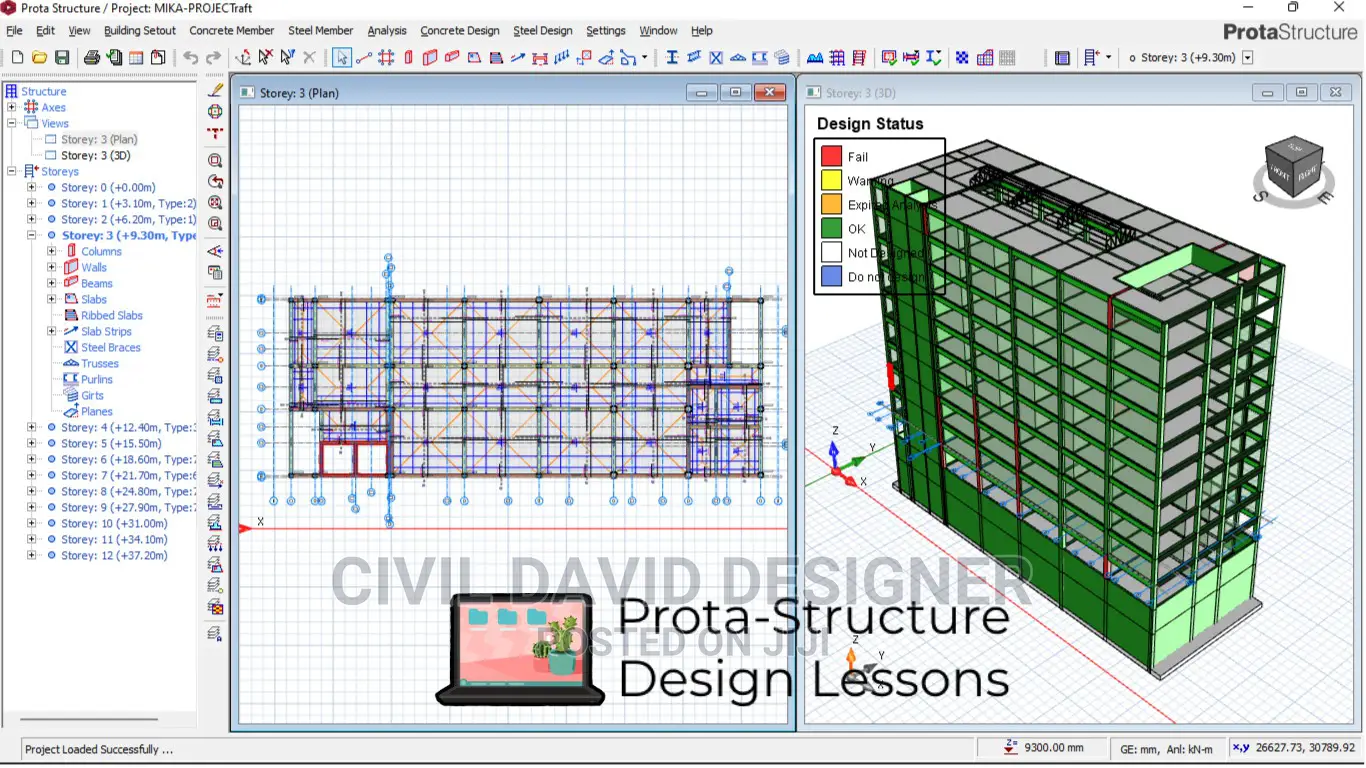Click the Steel I-section member tool
The height and width of the screenshot is (768, 1366).
click(x=672, y=58)
